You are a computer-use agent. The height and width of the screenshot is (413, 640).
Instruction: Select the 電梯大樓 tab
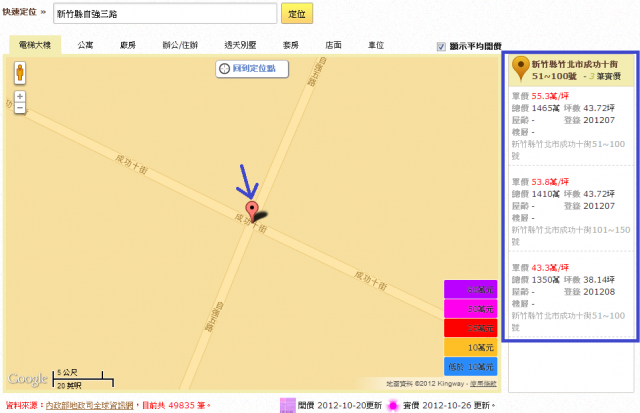click(35, 45)
